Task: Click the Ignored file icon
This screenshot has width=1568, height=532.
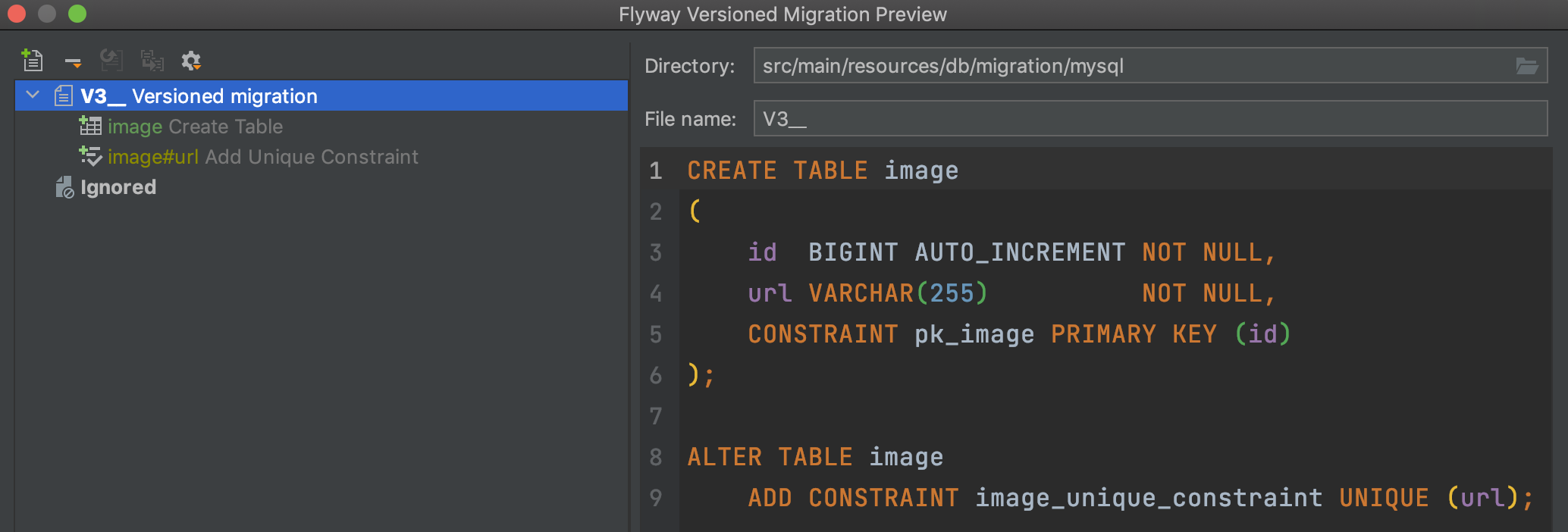Action: 64,187
